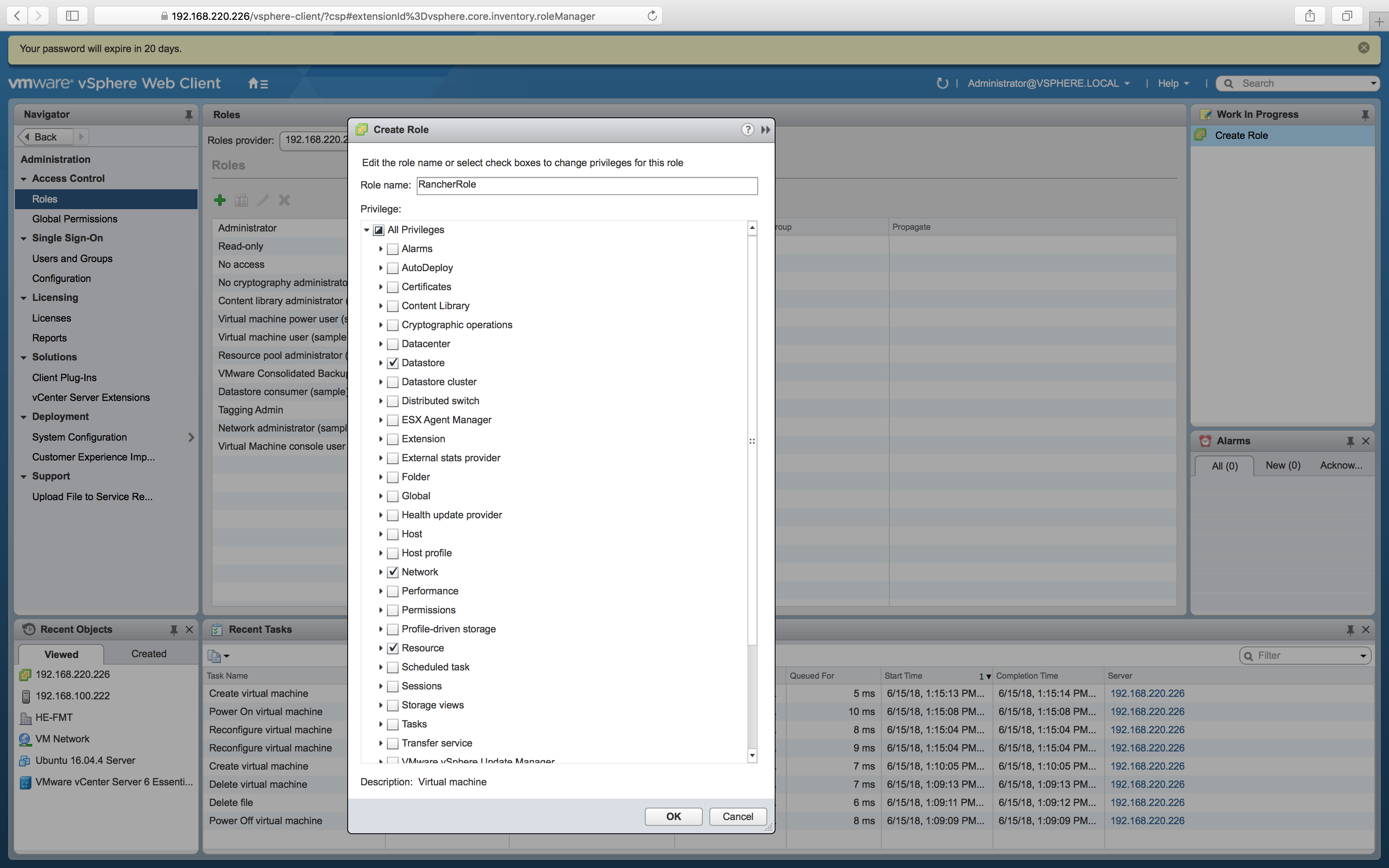Uncheck the Network privilege checkbox
Viewport: 1389px width, 868px height.
tap(393, 572)
